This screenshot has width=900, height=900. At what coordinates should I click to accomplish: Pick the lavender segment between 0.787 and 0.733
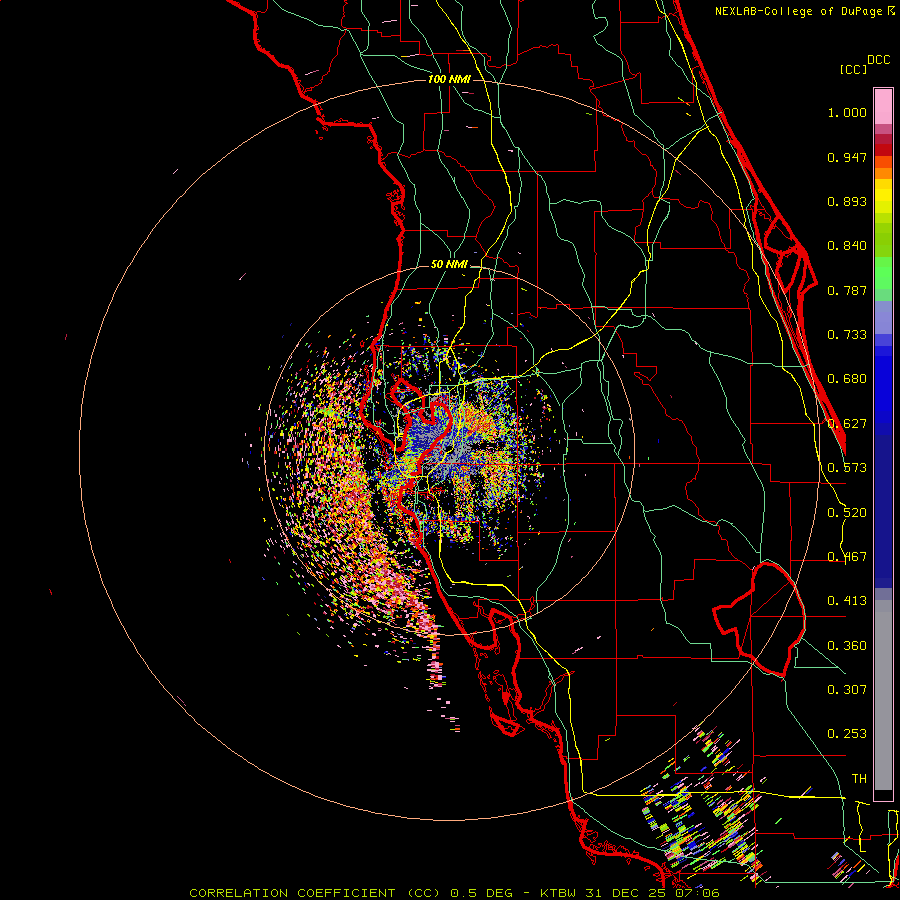[883, 317]
